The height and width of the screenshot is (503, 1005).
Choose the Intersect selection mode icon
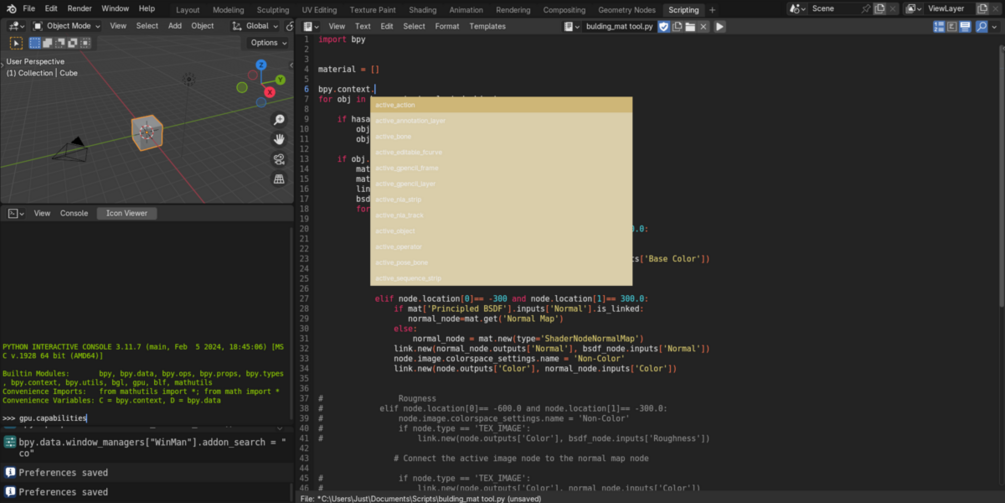[x=85, y=43]
